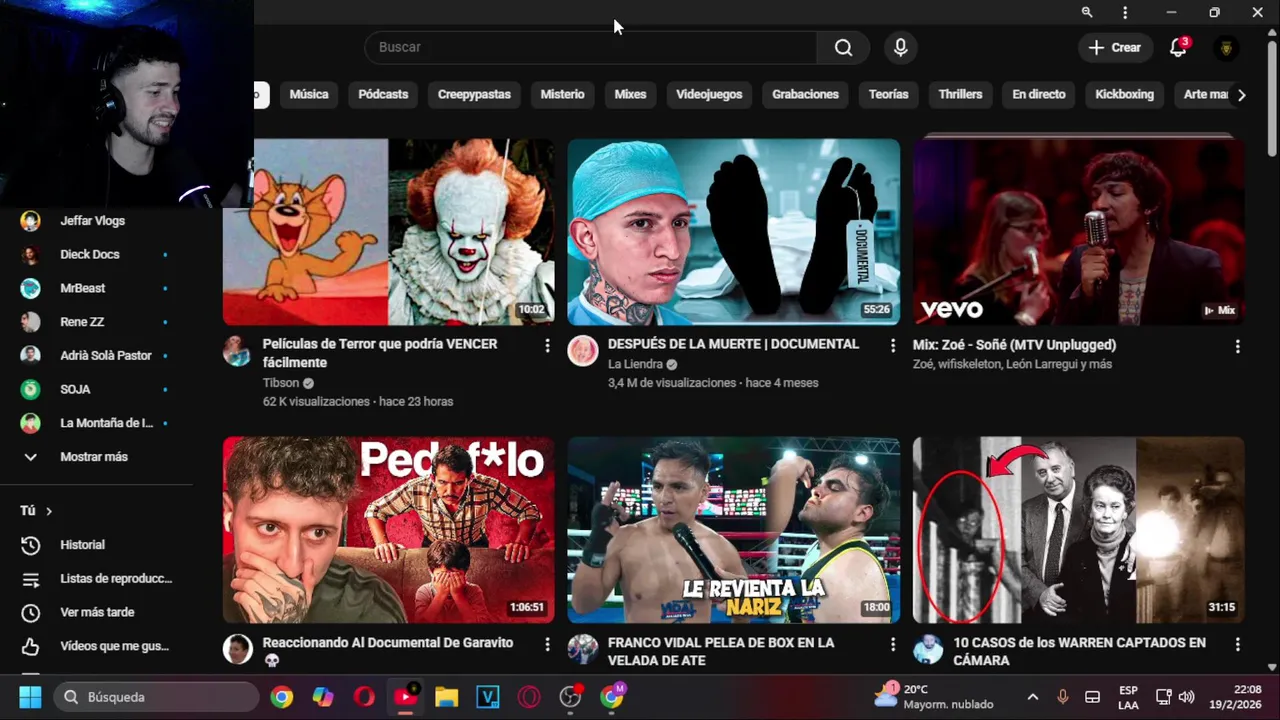Open options menu for Películas de Terror video
The width and height of the screenshot is (1280, 720).
(547, 345)
